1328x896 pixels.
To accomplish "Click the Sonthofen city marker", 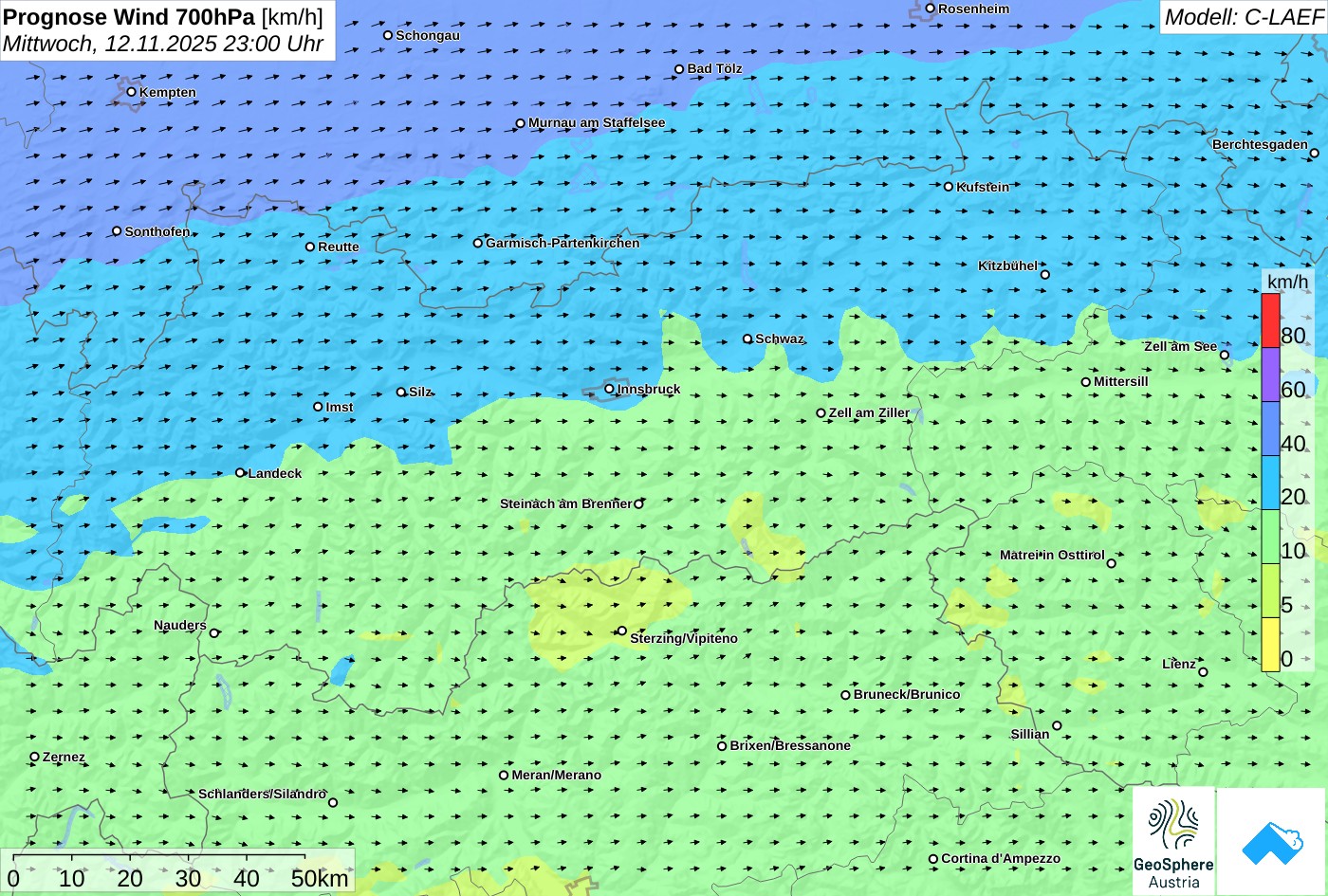I will [x=117, y=230].
